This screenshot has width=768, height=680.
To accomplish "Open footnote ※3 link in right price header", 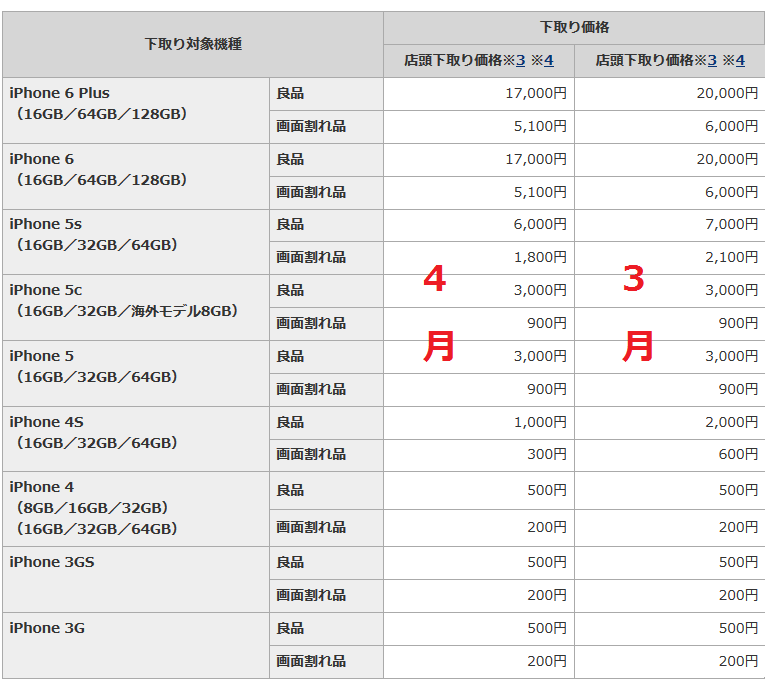I will coord(712,61).
